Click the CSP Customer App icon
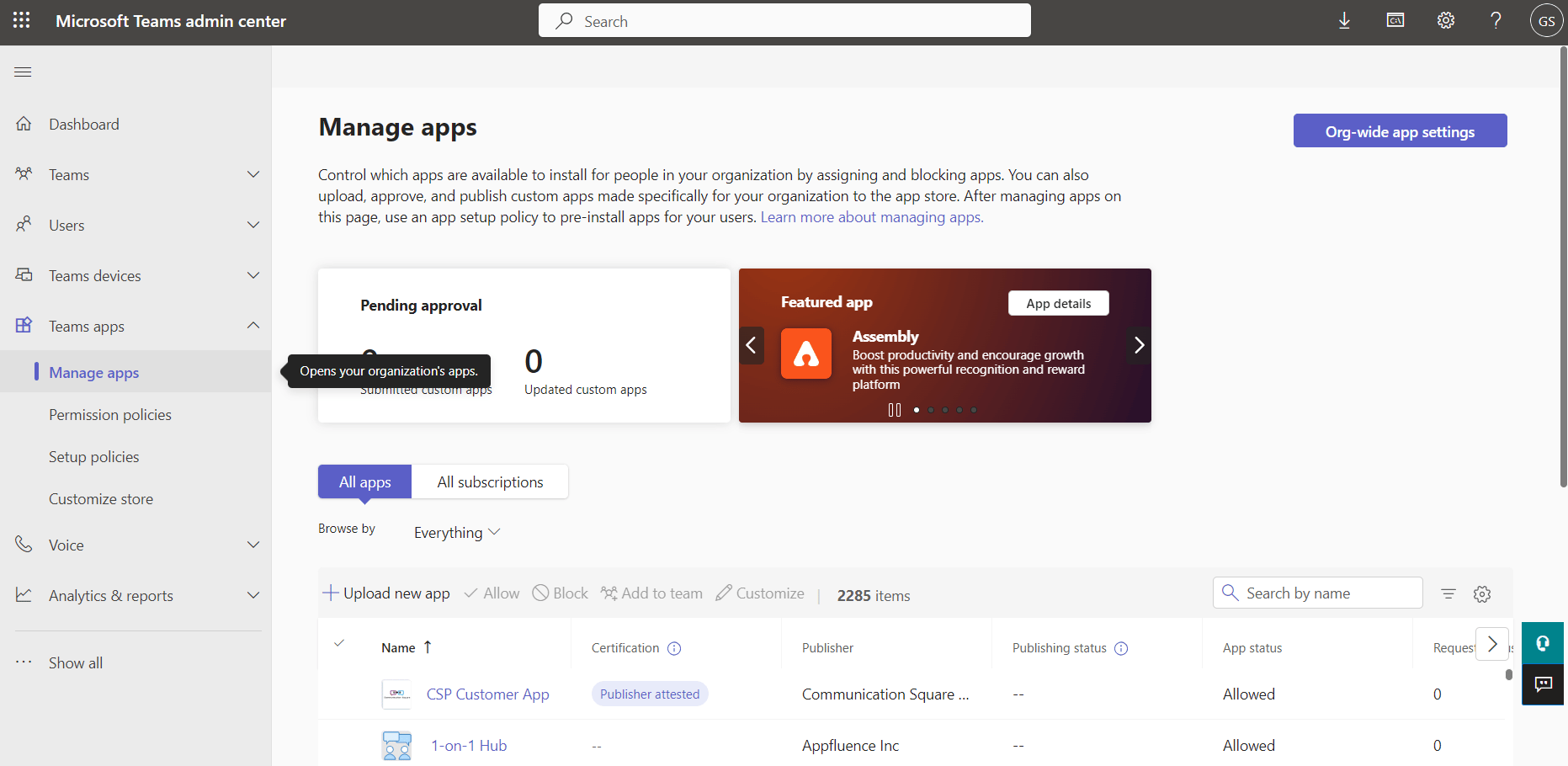The image size is (1568, 766). coord(396,694)
